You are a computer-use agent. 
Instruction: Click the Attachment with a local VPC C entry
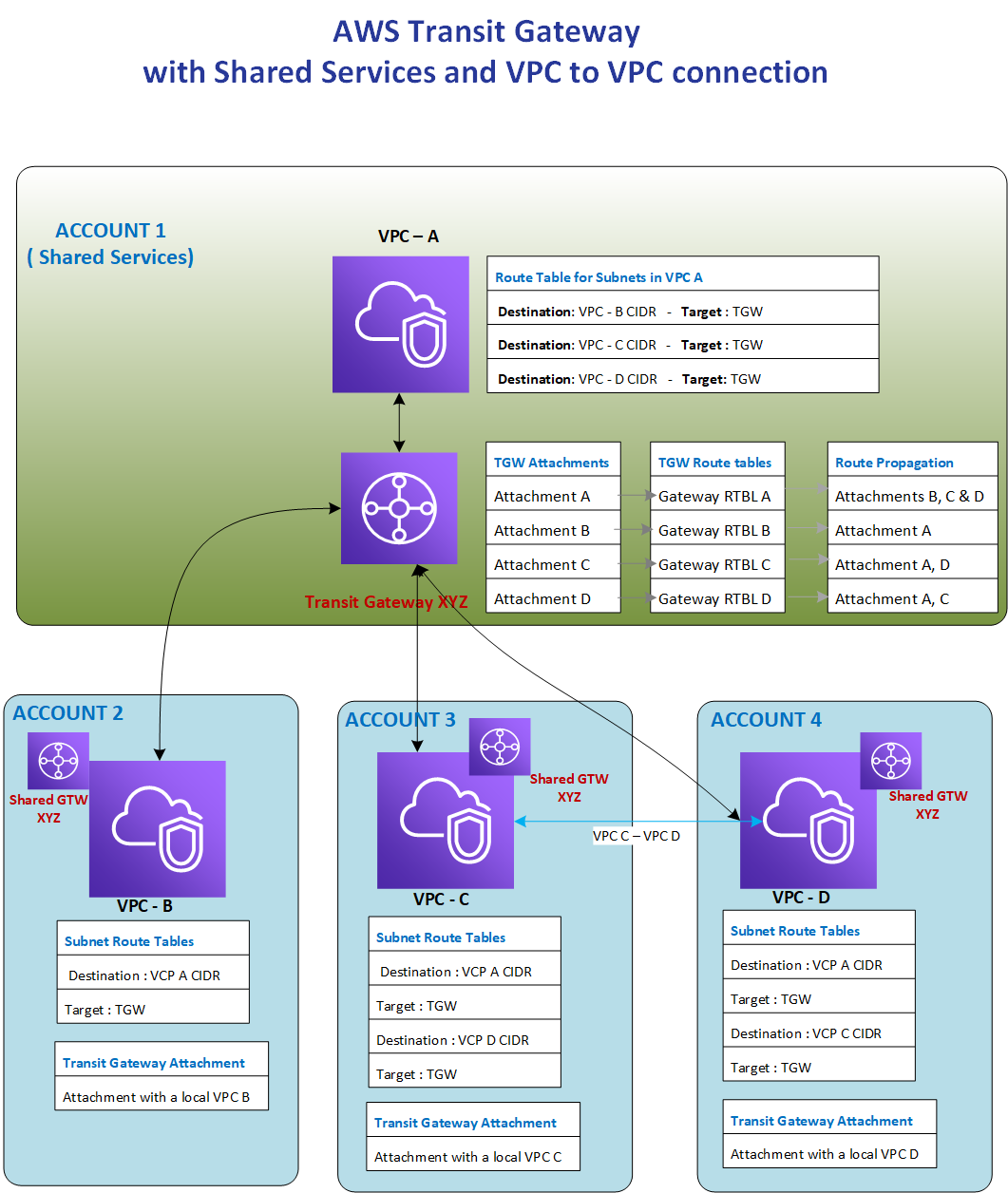point(471,1157)
